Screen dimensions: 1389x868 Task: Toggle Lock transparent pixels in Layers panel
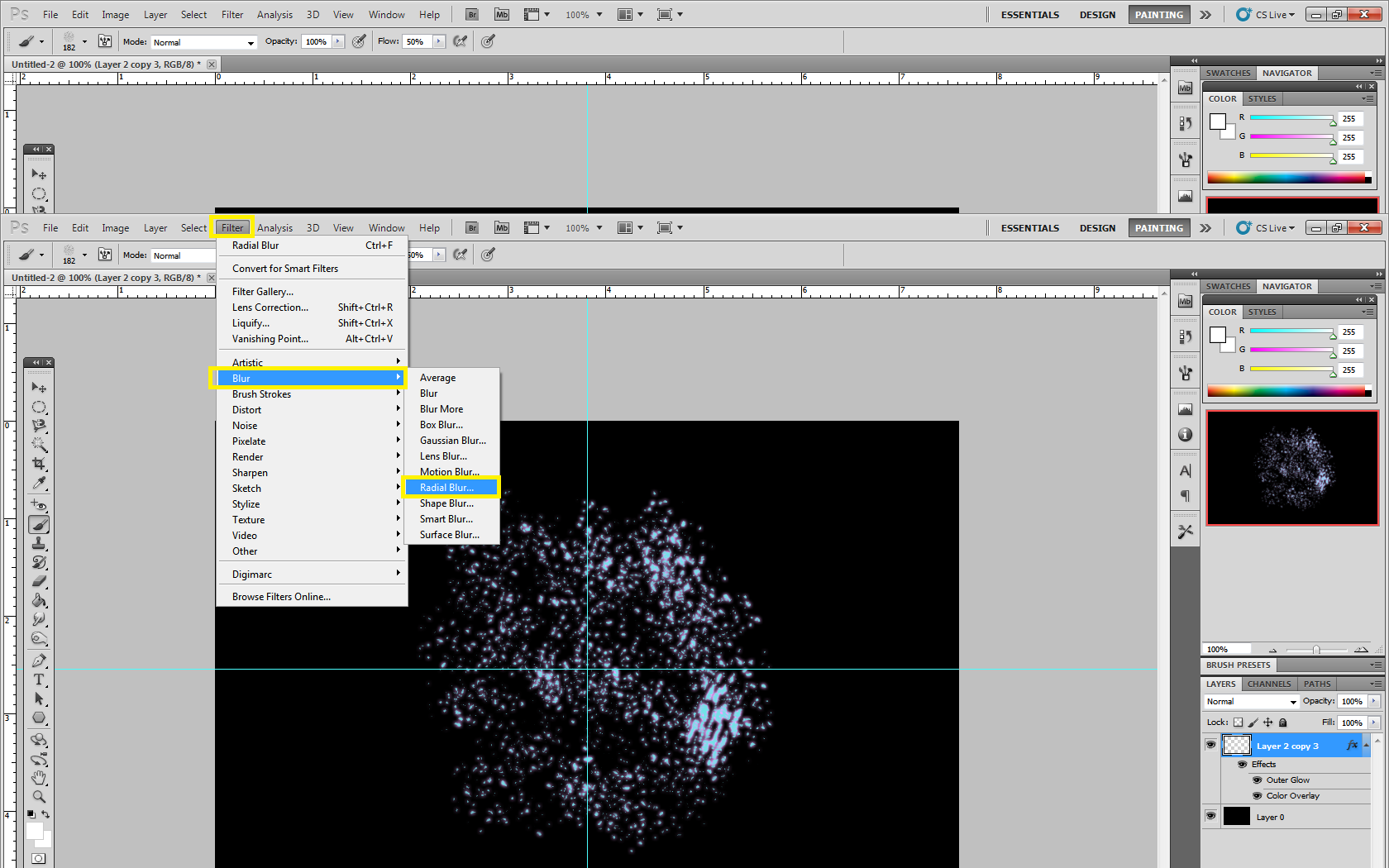pos(1238,723)
